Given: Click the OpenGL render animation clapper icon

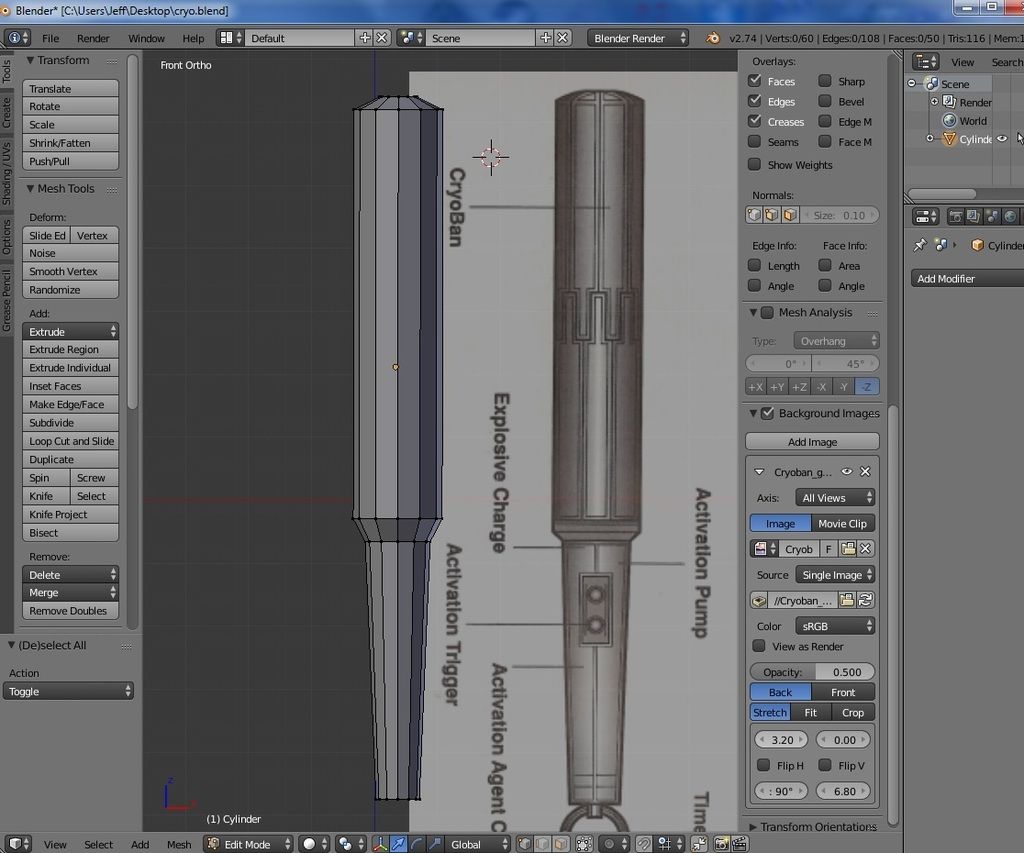Looking at the screenshot, I should (739, 844).
